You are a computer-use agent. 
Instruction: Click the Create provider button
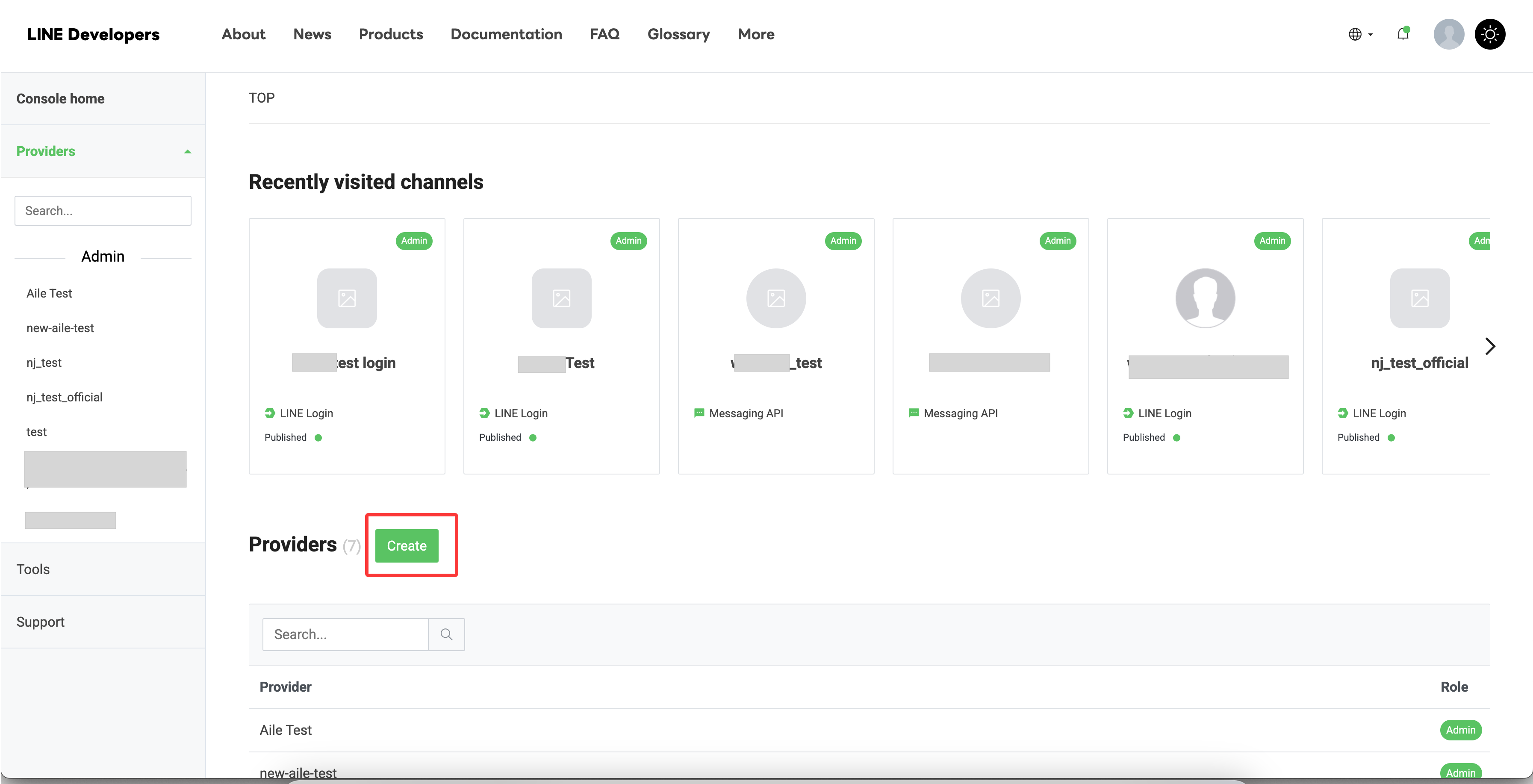407,545
